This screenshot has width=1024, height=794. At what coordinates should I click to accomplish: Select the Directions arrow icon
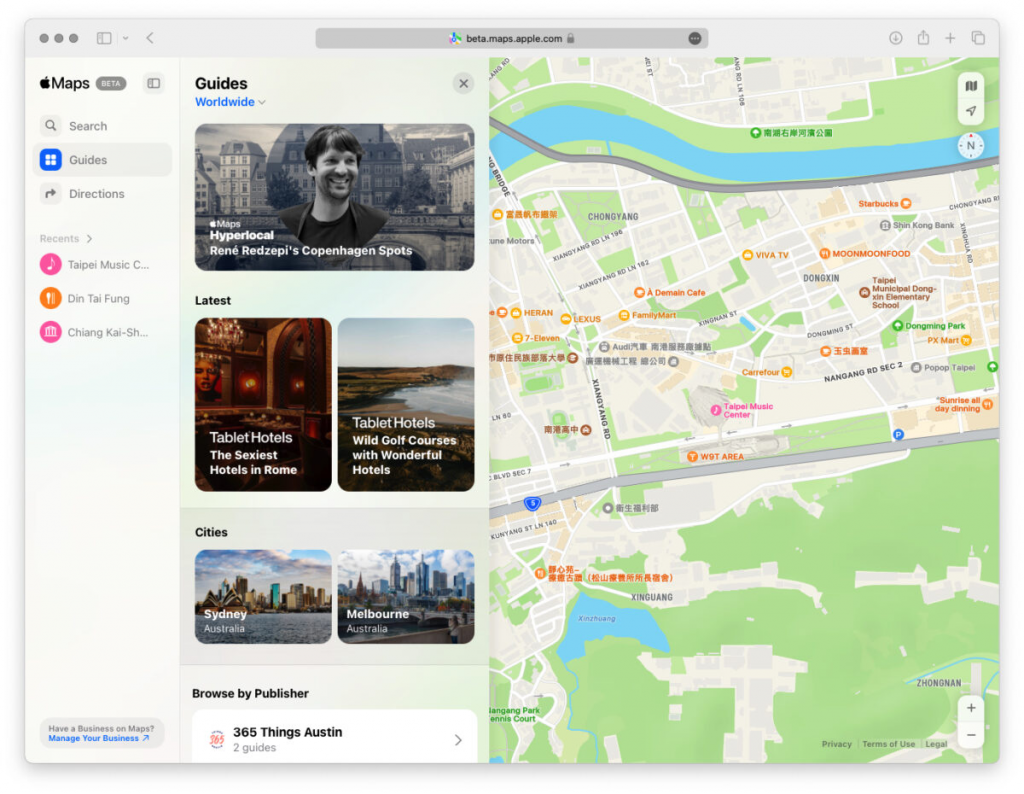click(x=50, y=193)
